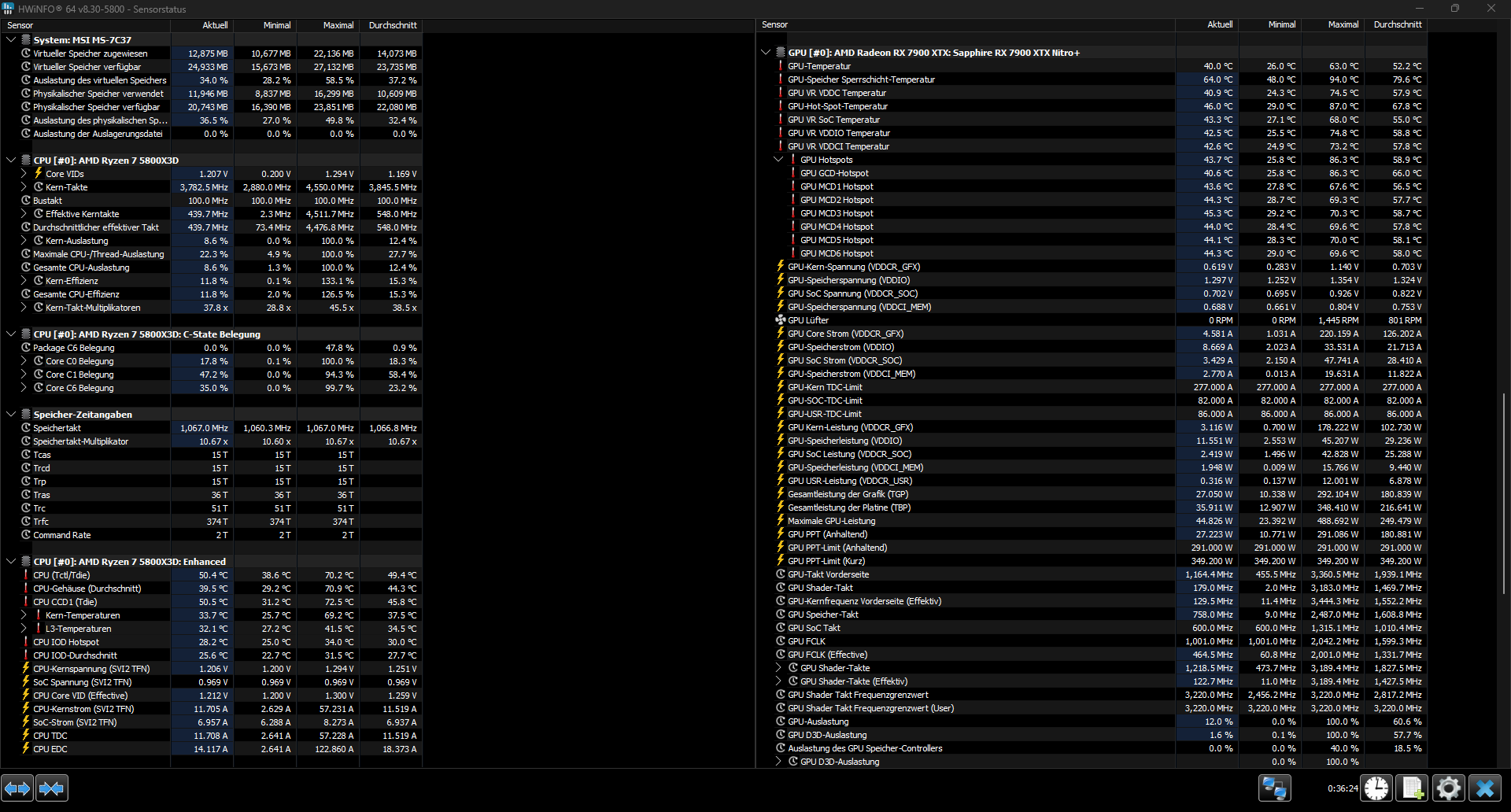Image resolution: width=1511 pixels, height=812 pixels.
Task: Click the chip icon beside GPU [#0] header
Action: 781,53
